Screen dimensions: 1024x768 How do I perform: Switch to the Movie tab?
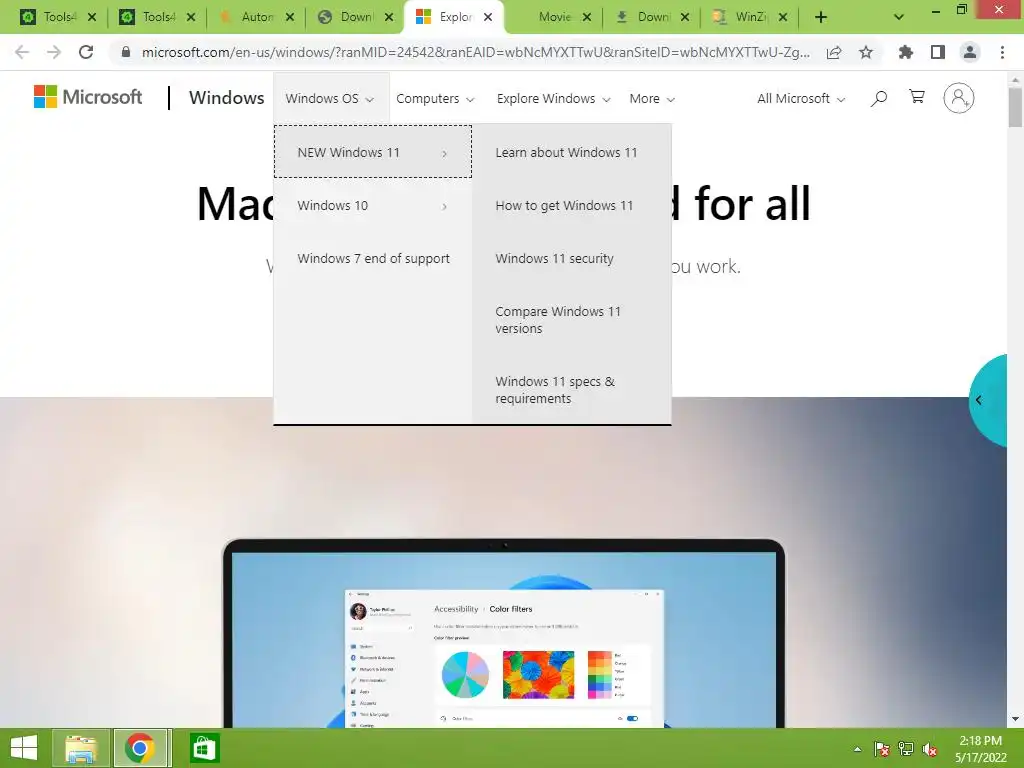pyautogui.click(x=554, y=17)
